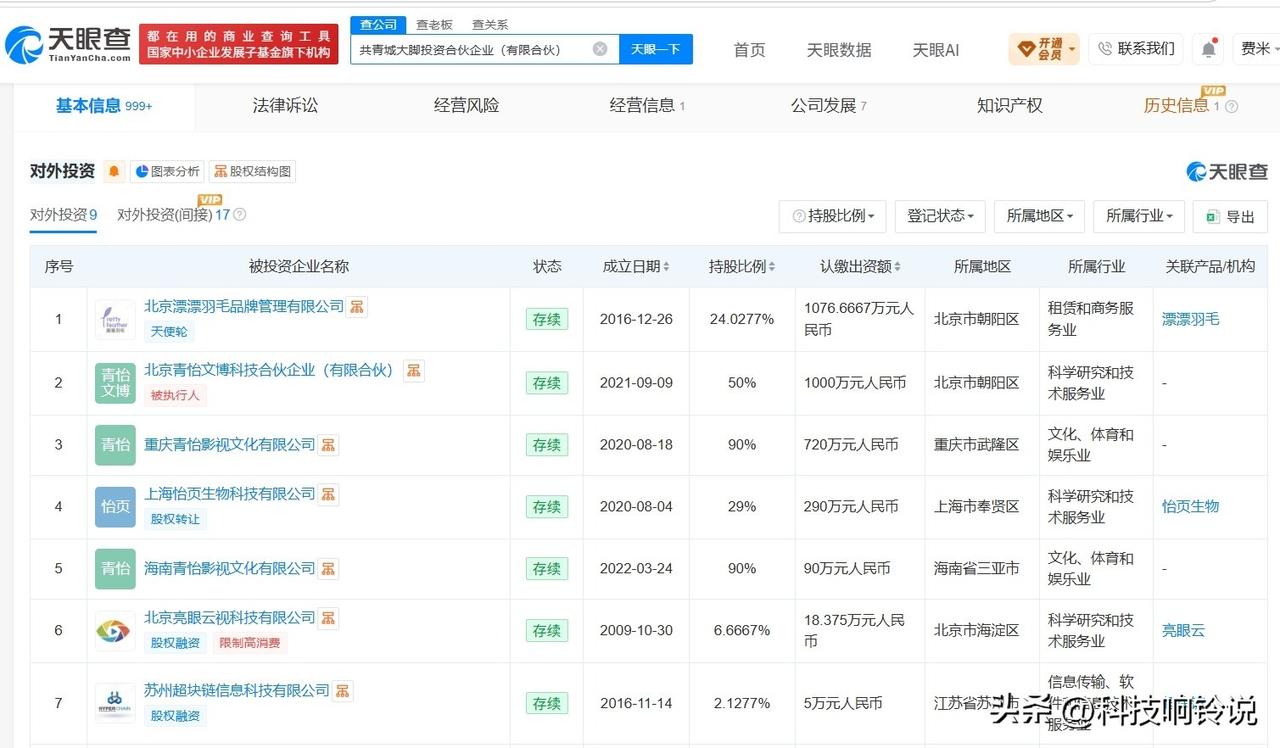Click the 被执行人 tag in row 2
The image size is (1280, 748).
pos(175,395)
